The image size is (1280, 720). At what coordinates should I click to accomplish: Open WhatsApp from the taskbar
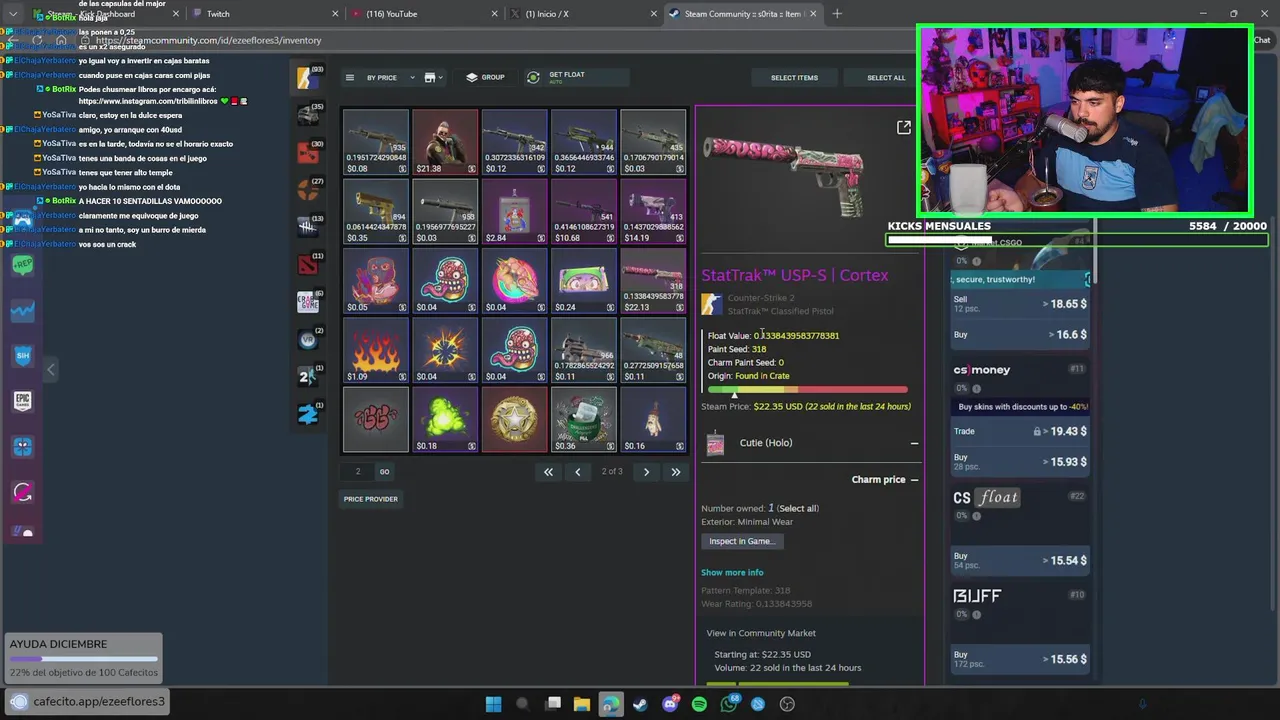(728, 704)
